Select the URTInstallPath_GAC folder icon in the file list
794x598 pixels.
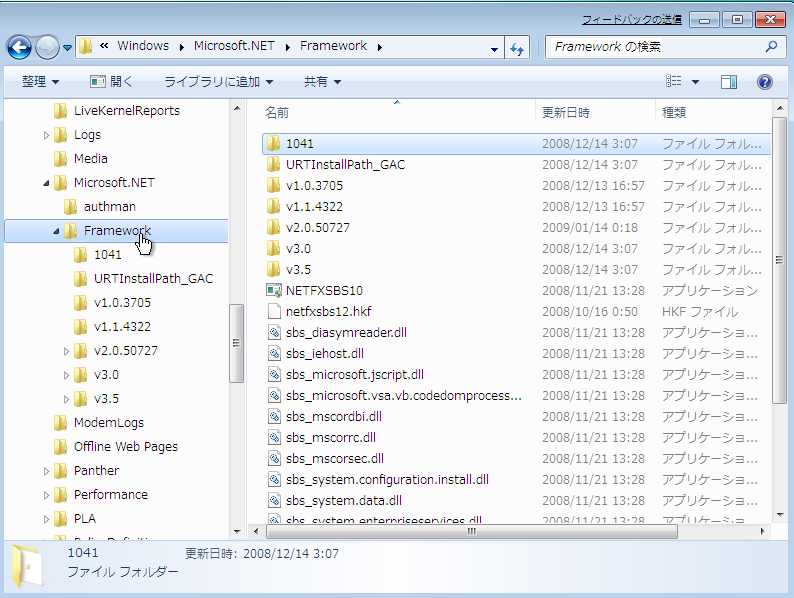coord(273,165)
